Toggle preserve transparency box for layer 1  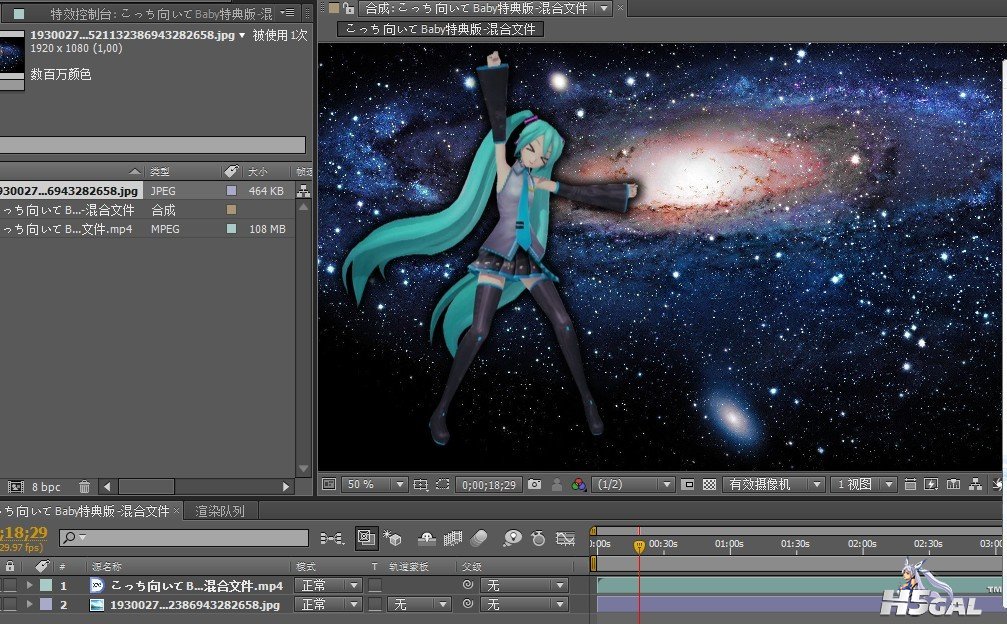point(375,586)
